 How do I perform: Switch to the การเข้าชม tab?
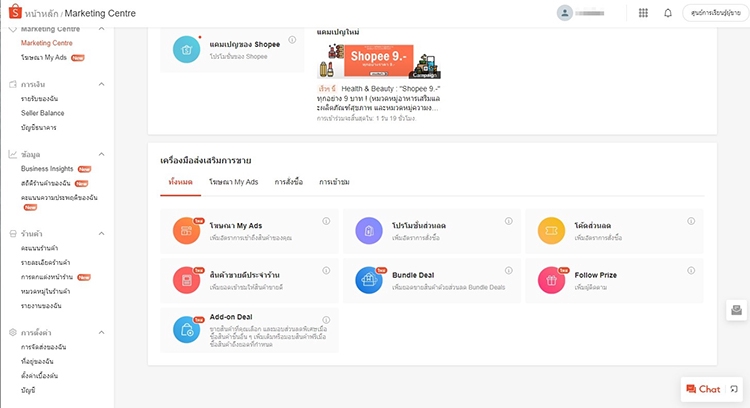pyautogui.click(x=334, y=182)
